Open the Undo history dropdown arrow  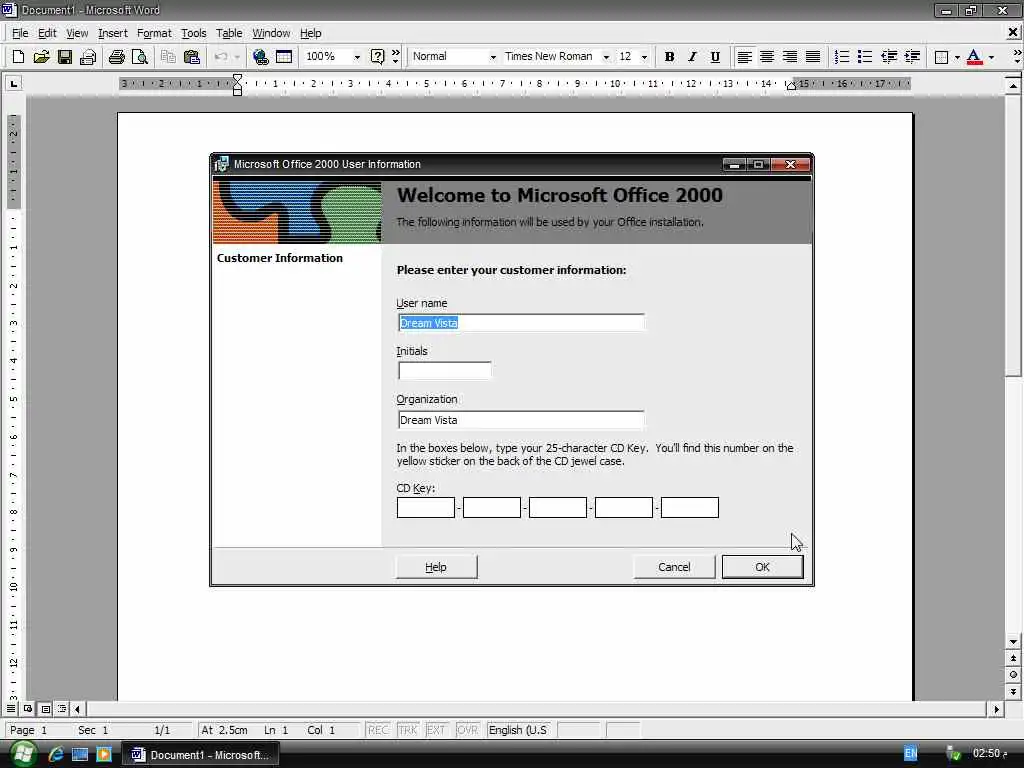pos(237,57)
